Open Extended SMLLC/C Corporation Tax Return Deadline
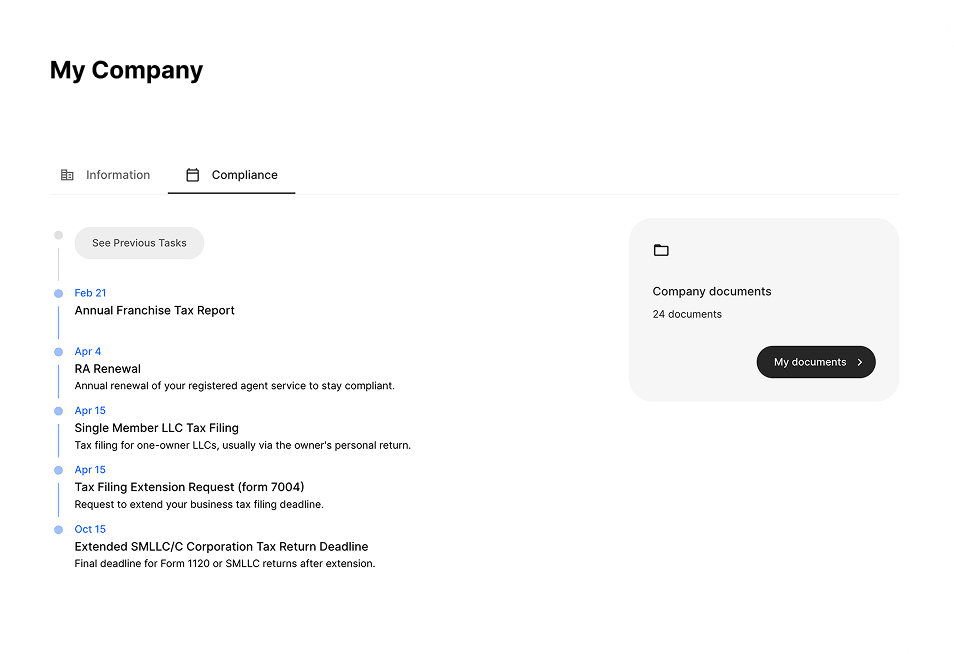This screenshot has width=954, height=654. click(x=221, y=547)
